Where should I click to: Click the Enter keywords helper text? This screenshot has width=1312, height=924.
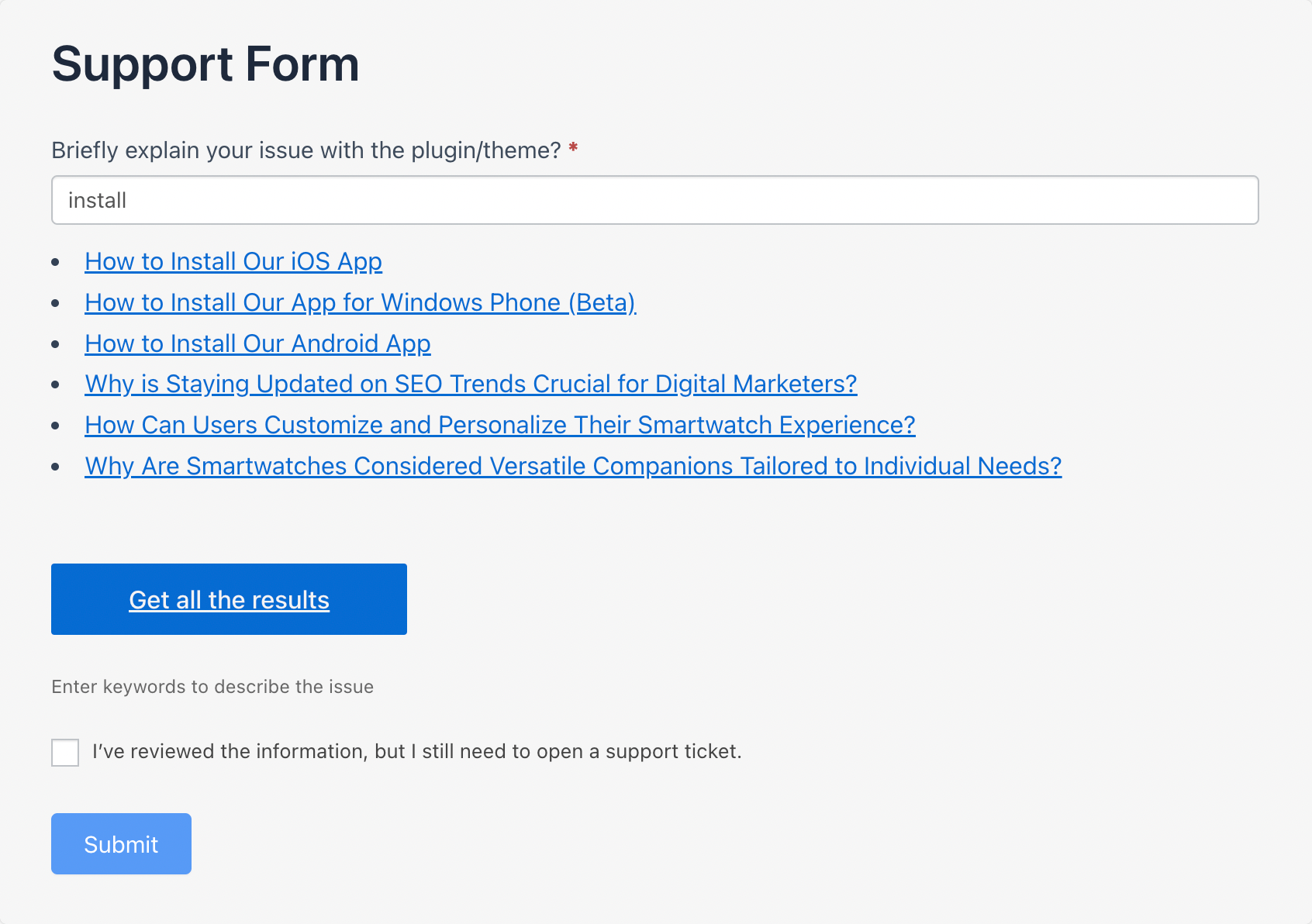click(x=212, y=687)
